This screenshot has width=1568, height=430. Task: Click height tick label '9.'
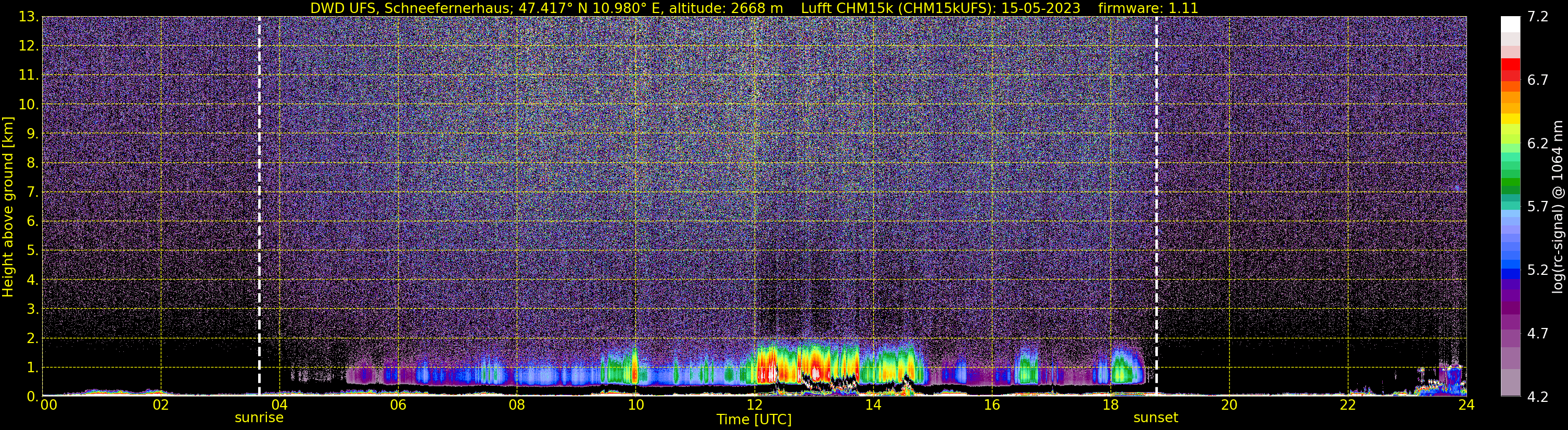pos(32,134)
